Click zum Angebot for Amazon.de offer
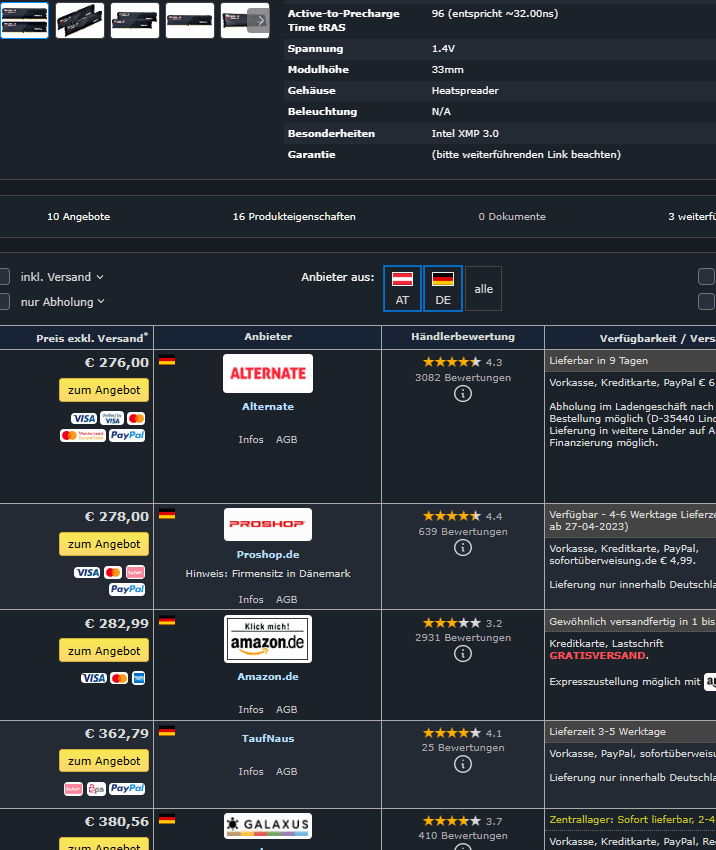 click(x=104, y=651)
